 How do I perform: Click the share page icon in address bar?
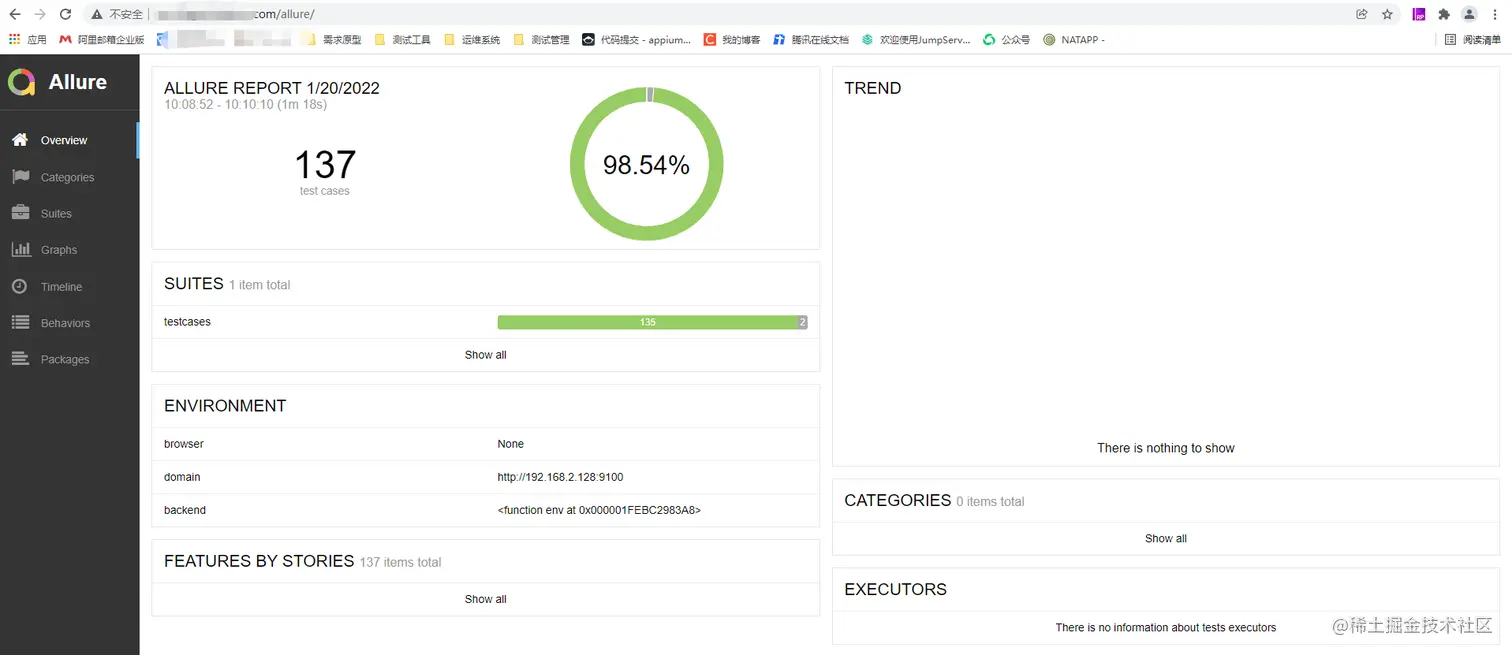click(x=1361, y=14)
